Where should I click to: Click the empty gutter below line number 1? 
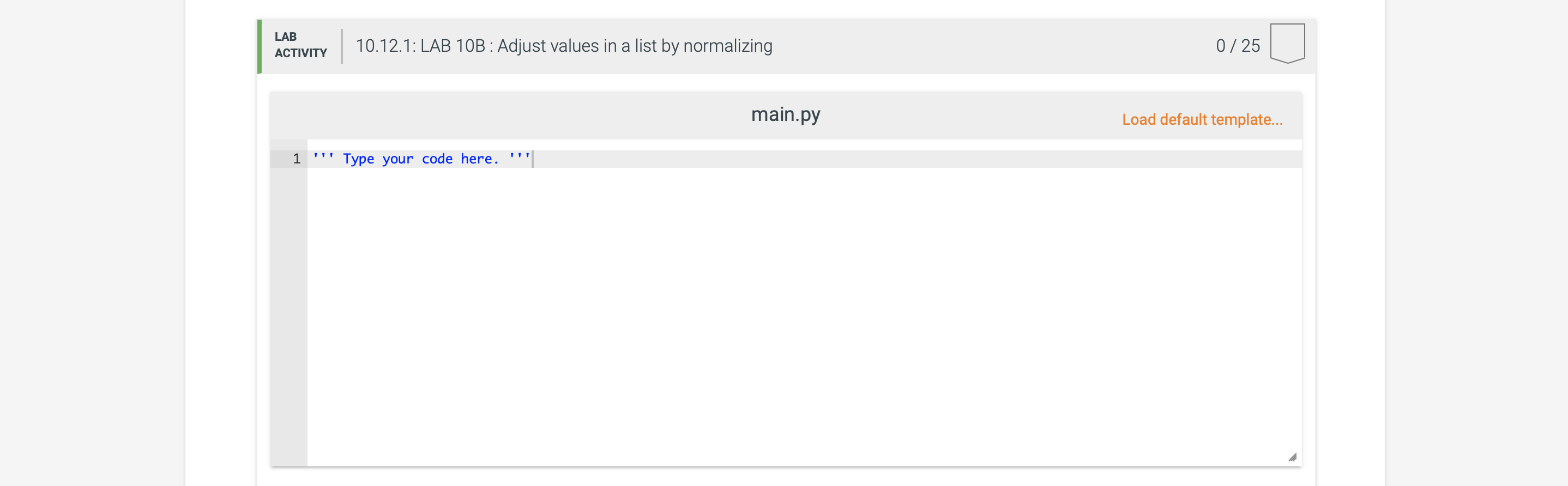(x=288, y=317)
